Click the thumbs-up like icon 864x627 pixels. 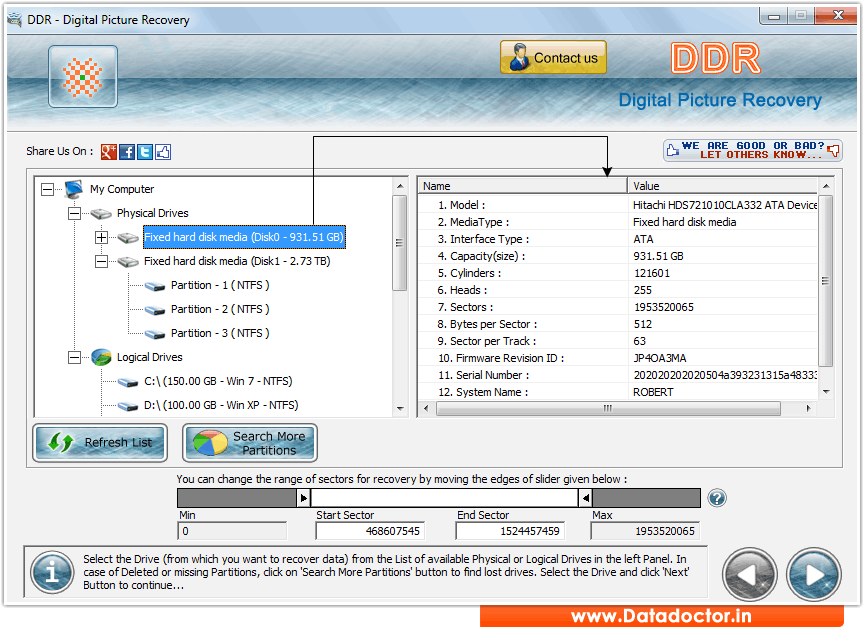coord(163,152)
